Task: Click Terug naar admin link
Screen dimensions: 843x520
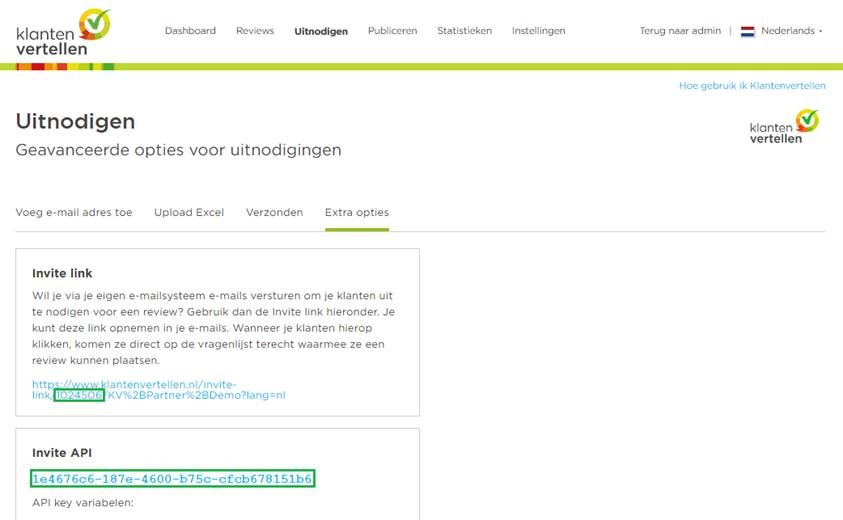Action: tap(680, 31)
